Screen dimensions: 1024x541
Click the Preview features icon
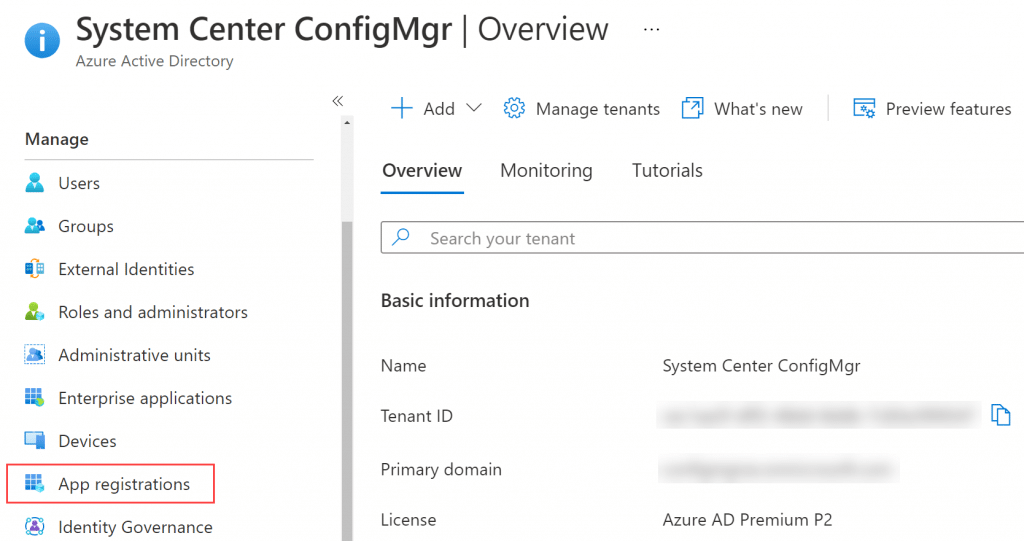pyautogui.click(x=864, y=108)
